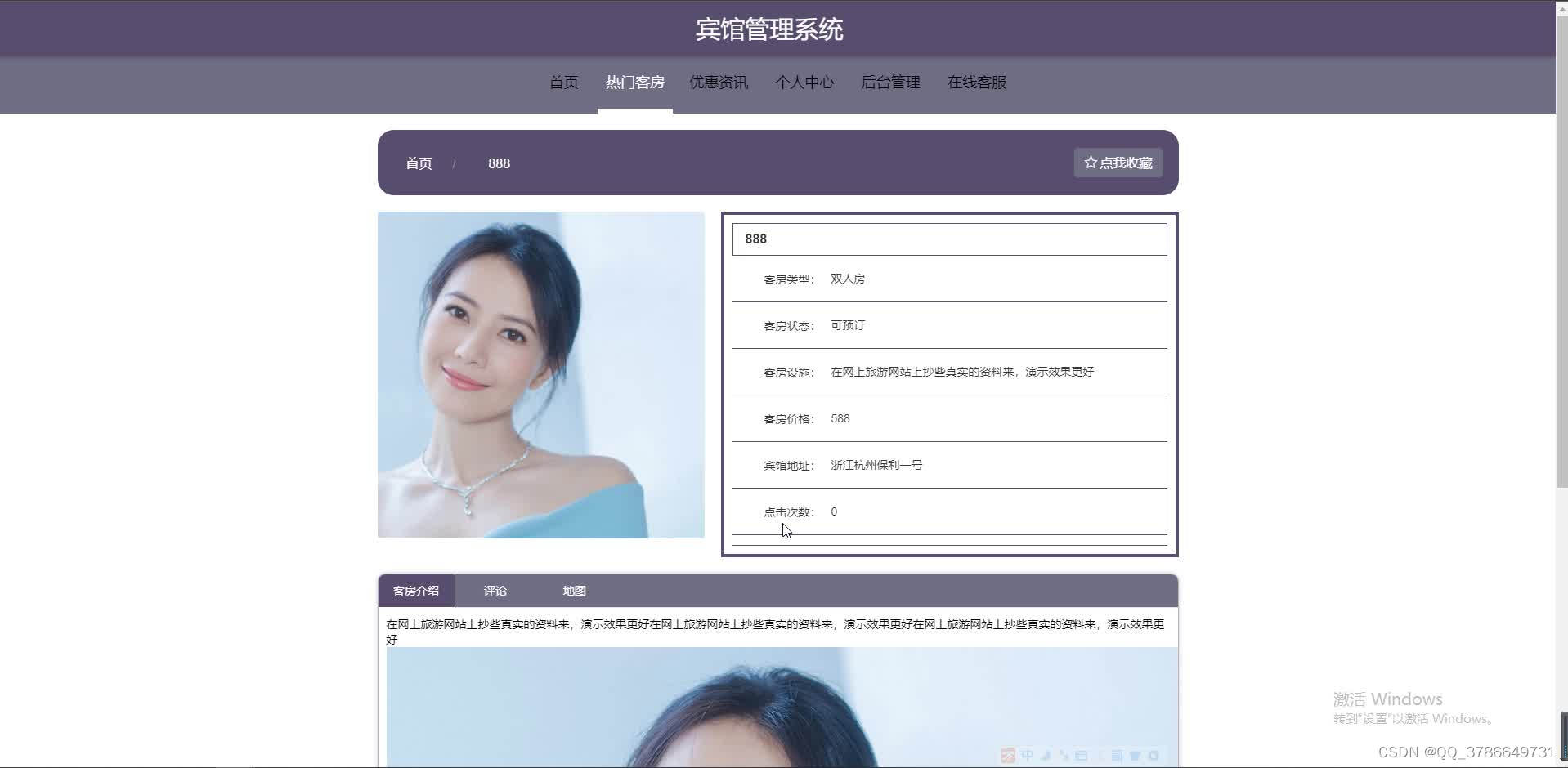This screenshot has width=1568, height=768.
Task: Select the 客房介绍 tab
Action: [416, 591]
